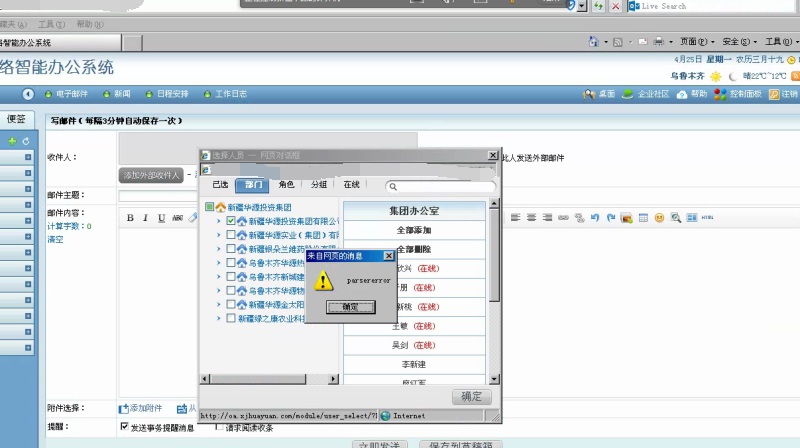Click the center align icon in editor toolbar
The width and height of the screenshot is (800, 448).
(531, 217)
